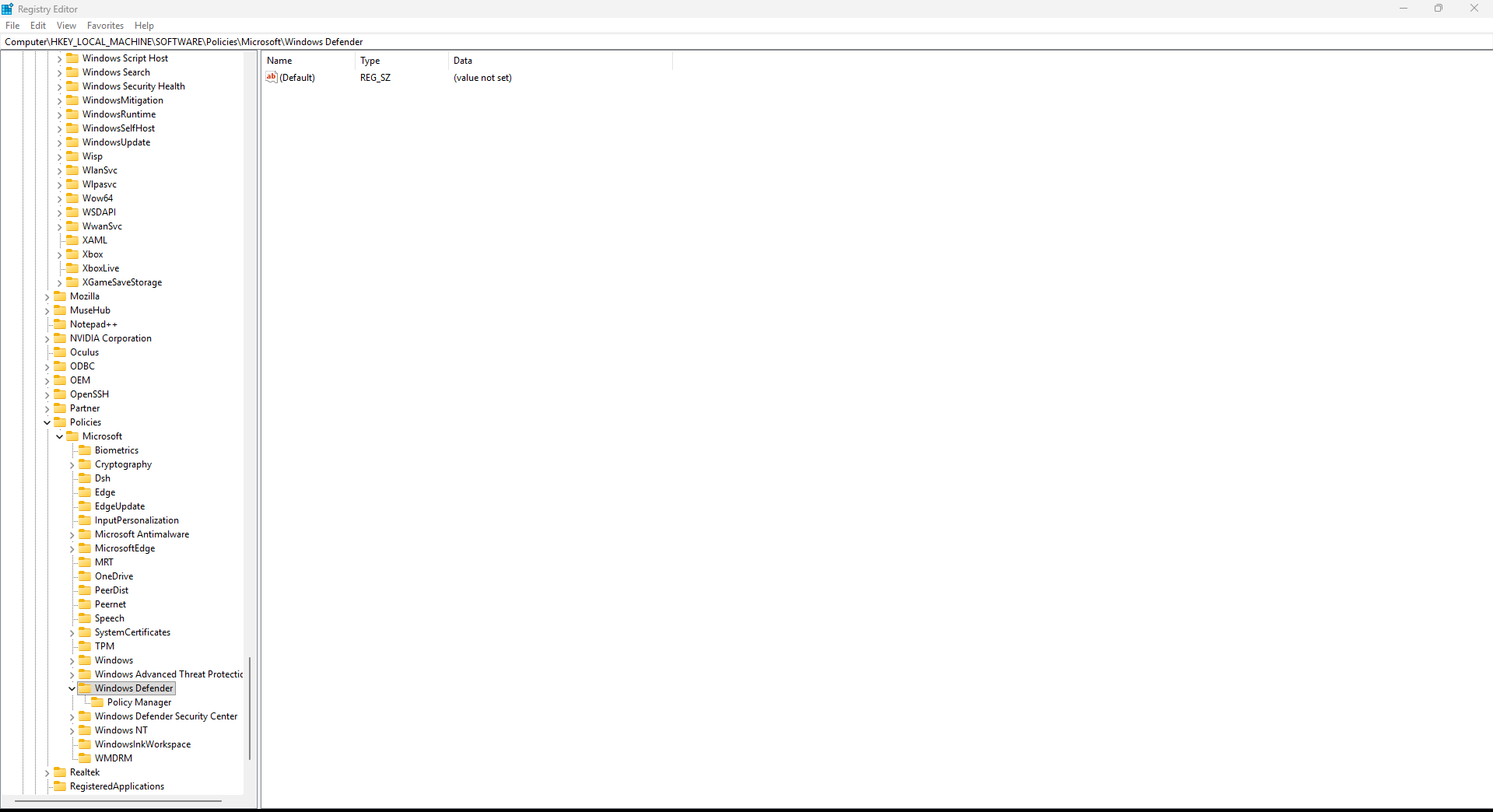Open the View menu
The width and height of the screenshot is (1493, 812).
65,25
